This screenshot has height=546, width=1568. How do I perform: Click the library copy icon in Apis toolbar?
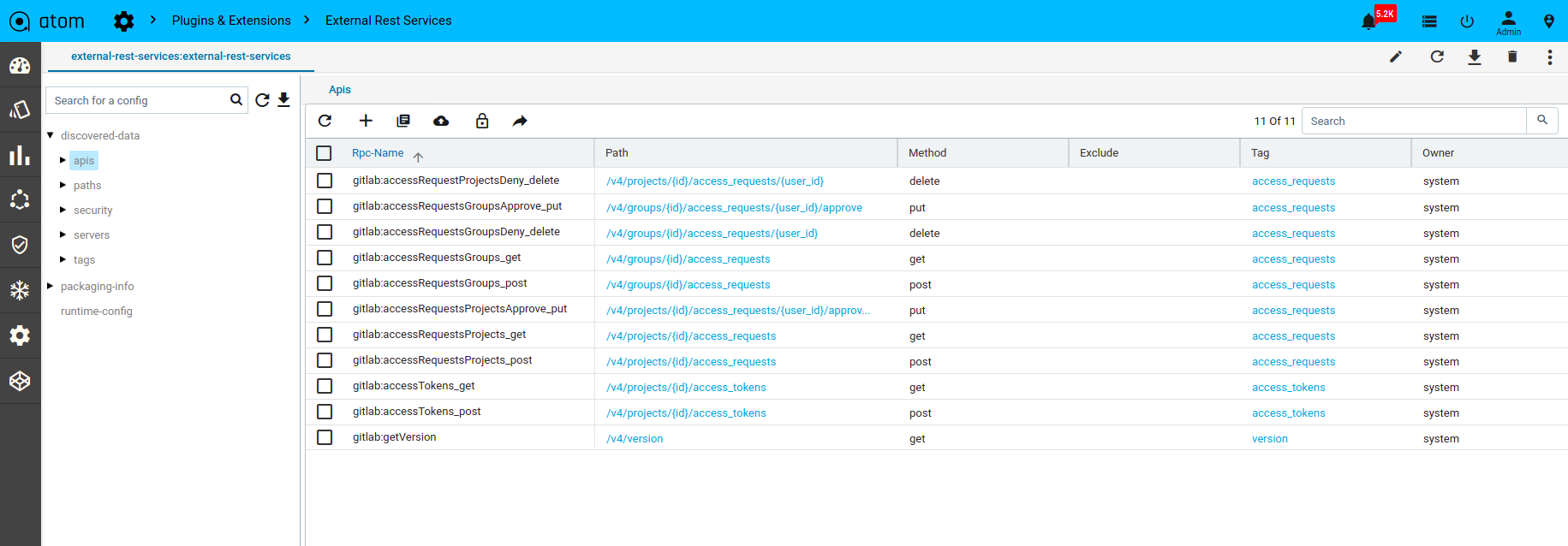(403, 121)
